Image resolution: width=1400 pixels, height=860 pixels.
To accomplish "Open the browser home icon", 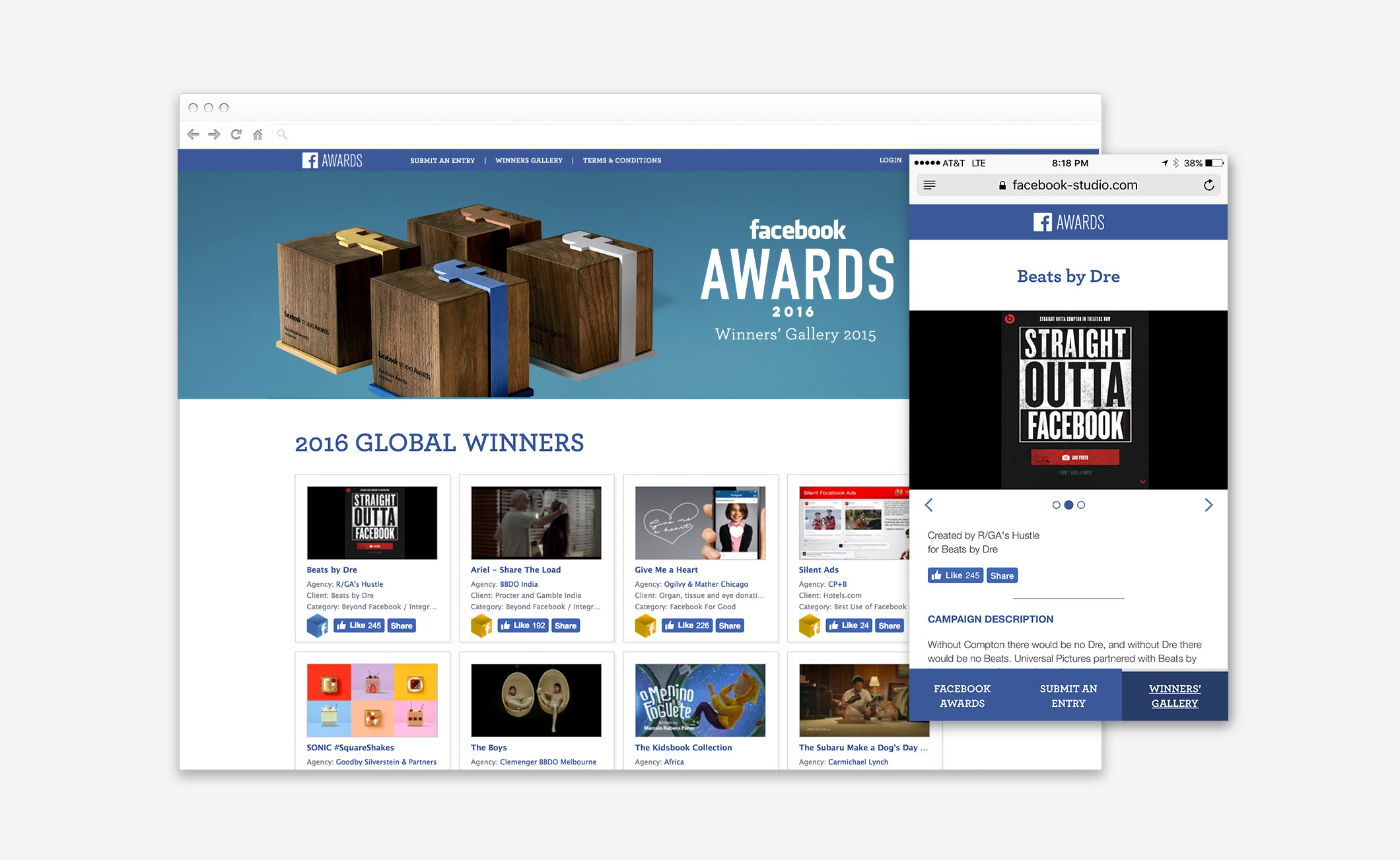I will (258, 135).
